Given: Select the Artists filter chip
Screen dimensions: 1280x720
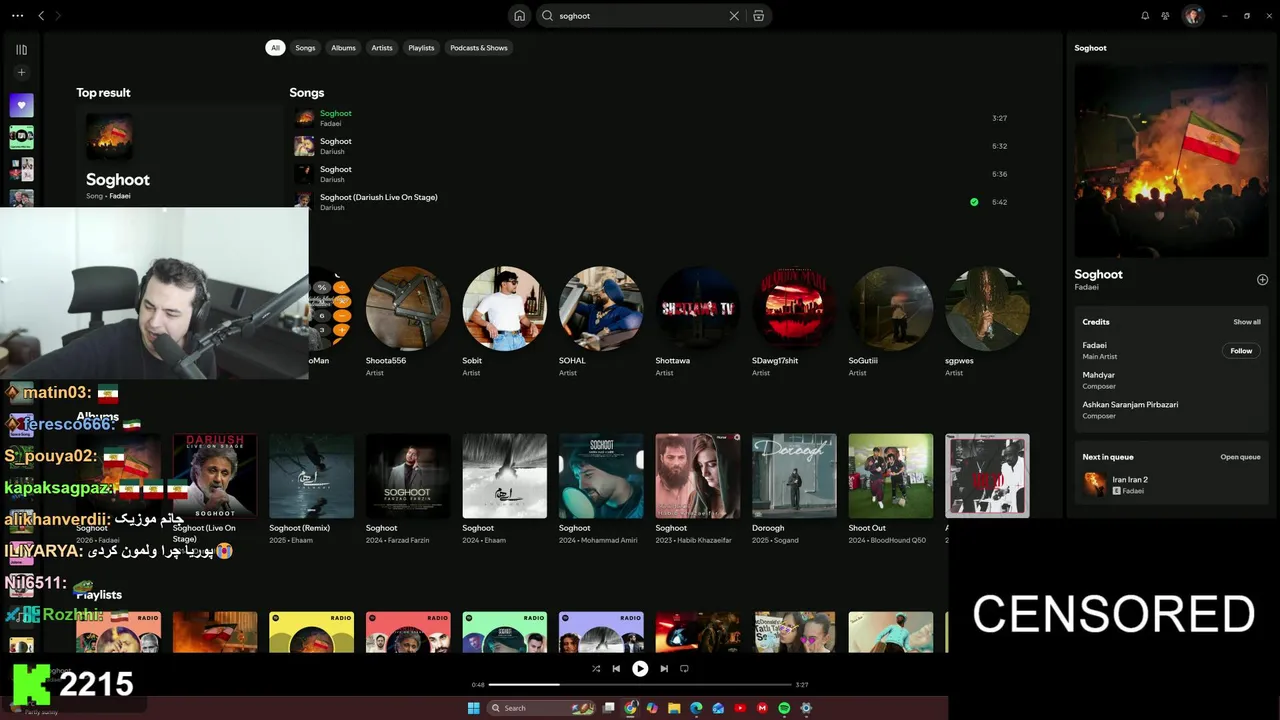Looking at the screenshot, I should [382, 48].
